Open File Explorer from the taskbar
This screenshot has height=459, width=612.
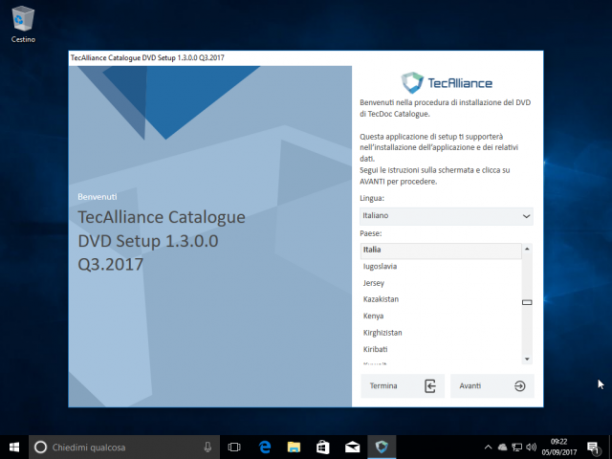[294, 447]
